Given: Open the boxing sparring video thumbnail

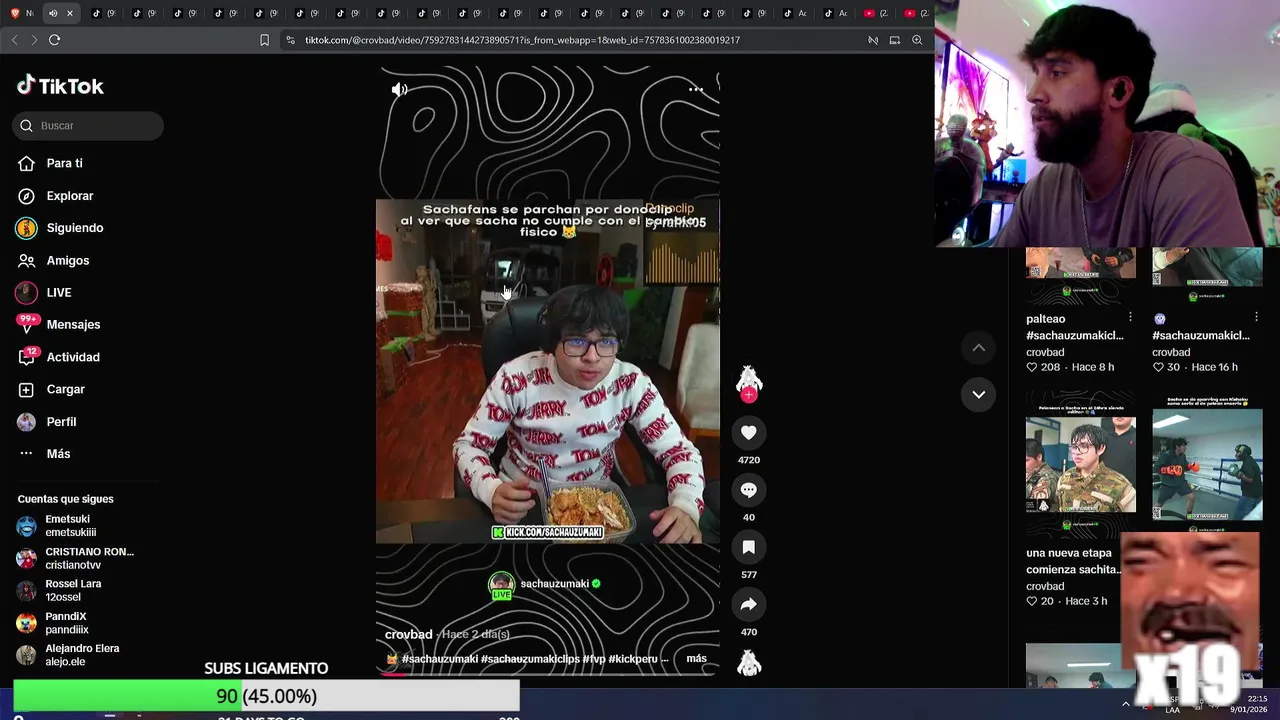Looking at the screenshot, I should tap(1207, 464).
